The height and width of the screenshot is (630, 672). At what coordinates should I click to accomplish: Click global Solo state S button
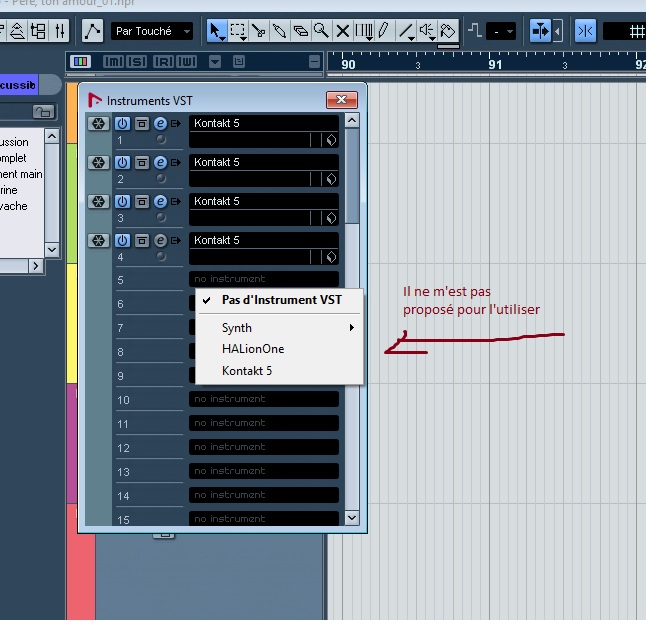tap(137, 62)
